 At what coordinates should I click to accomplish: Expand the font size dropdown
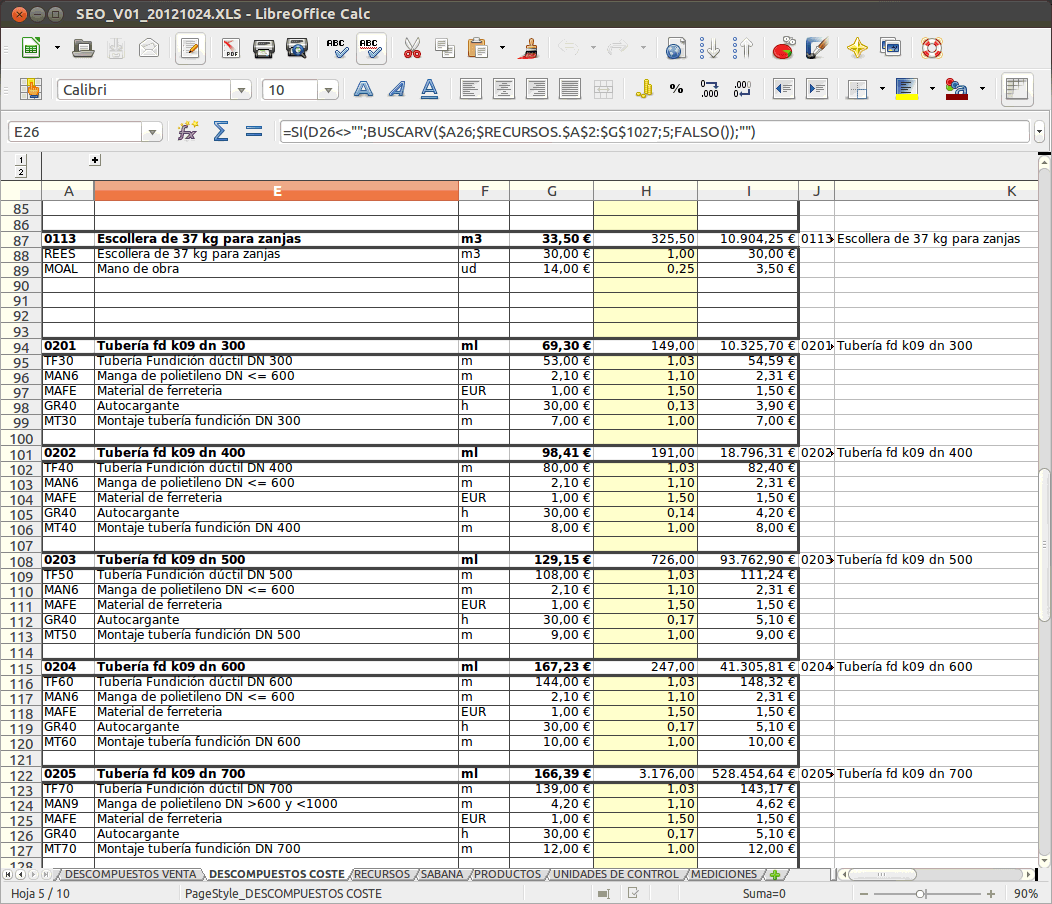click(x=327, y=90)
